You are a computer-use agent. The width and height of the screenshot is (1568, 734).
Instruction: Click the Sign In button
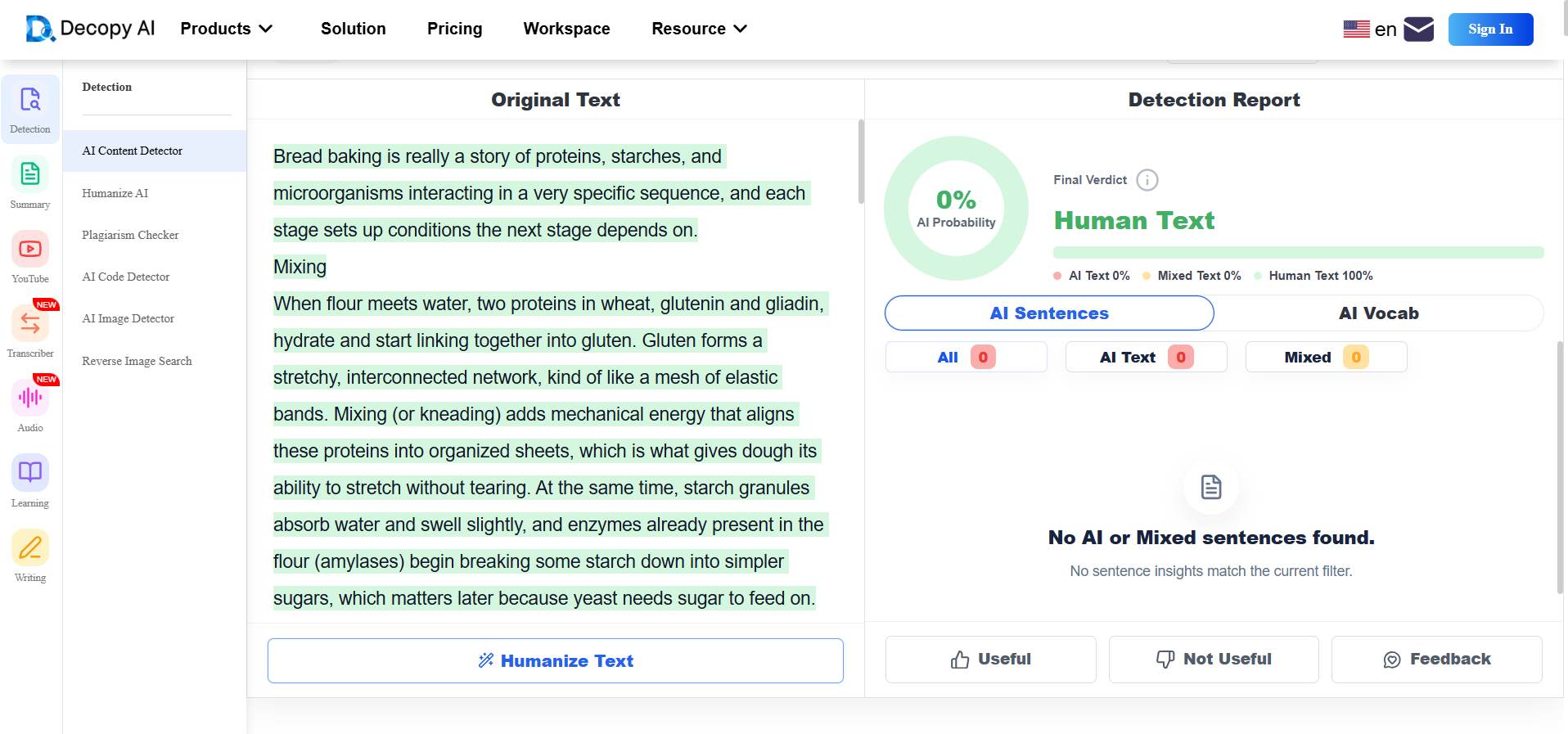pos(1490,29)
